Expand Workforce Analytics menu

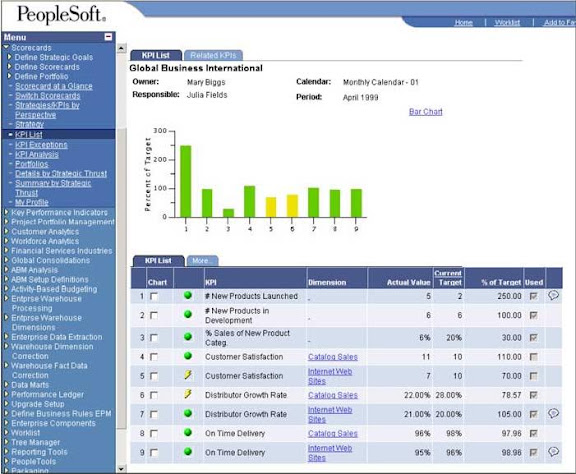tap(6, 241)
